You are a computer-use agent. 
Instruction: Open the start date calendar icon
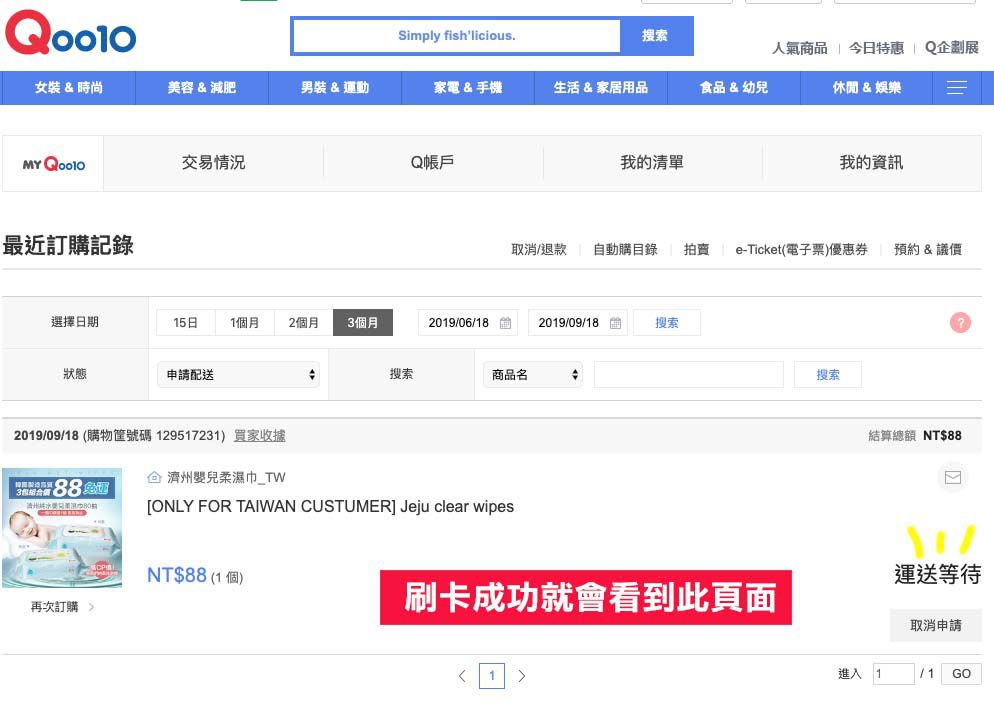click(x=505, y=323)
